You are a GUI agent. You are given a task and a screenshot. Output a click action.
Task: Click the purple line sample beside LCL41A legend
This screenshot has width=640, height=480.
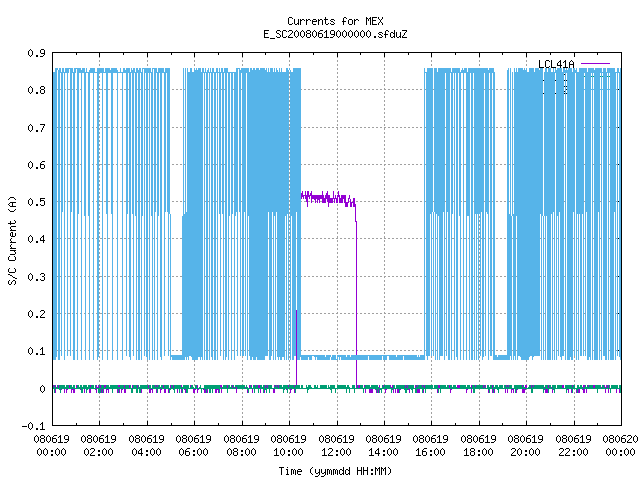595,64
